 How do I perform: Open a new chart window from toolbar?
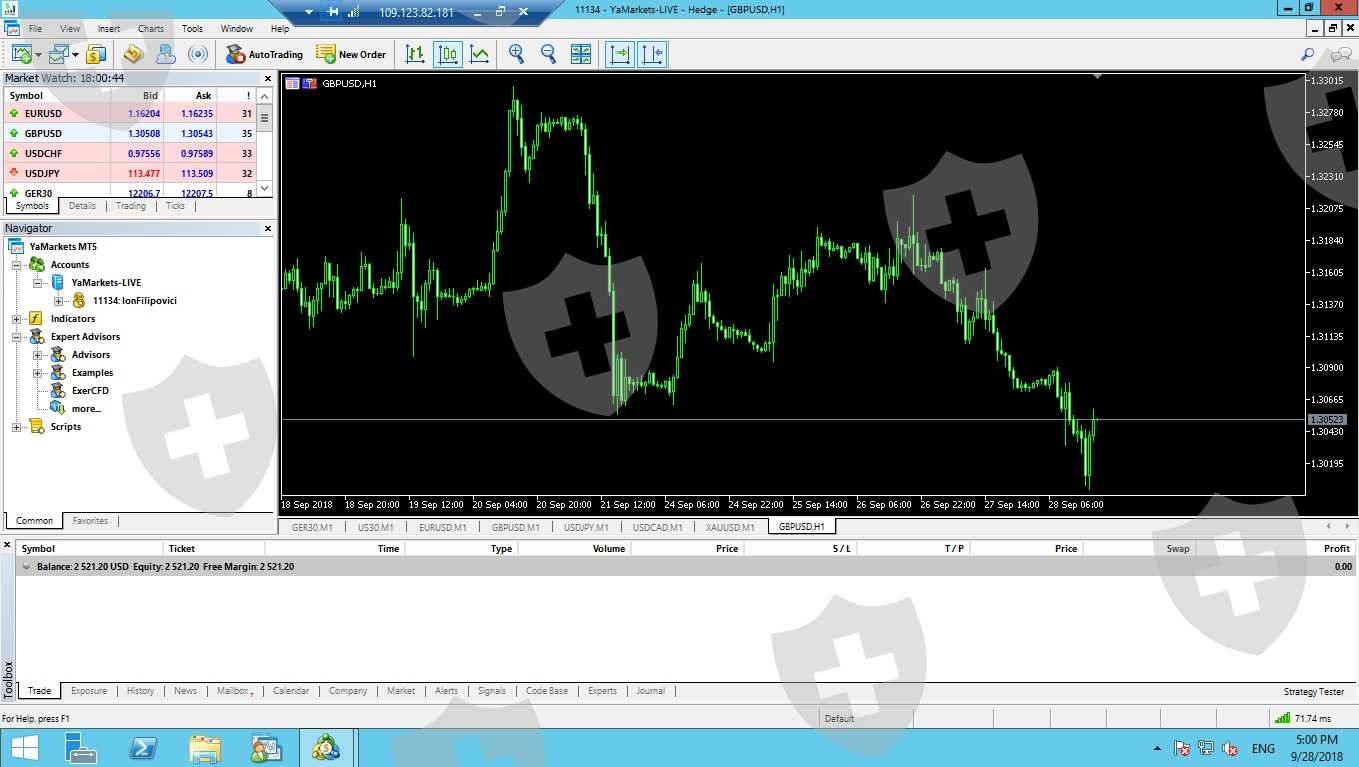[21, 54]
